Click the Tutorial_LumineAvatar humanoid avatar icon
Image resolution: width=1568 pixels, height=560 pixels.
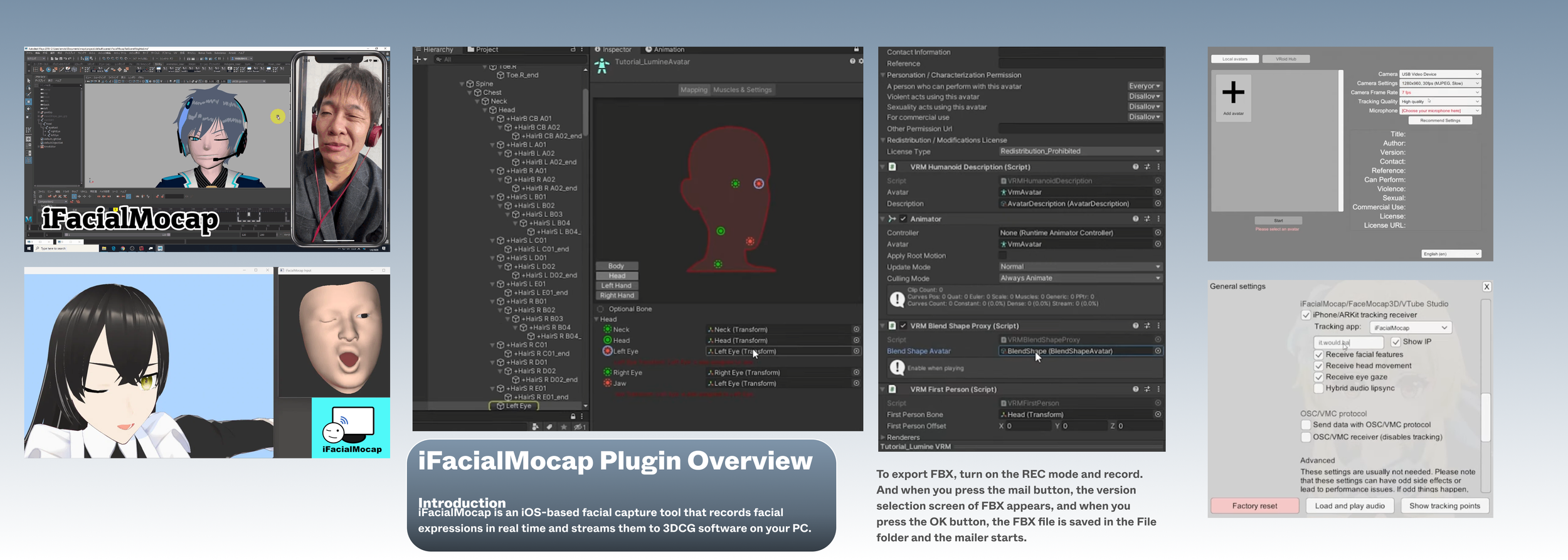pos(602,65)
